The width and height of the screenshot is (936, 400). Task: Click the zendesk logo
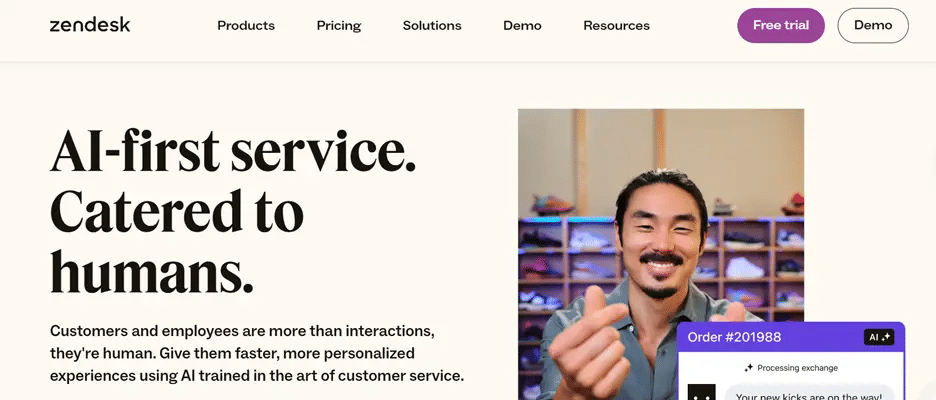pyautogui.click(x=90, y=25)
